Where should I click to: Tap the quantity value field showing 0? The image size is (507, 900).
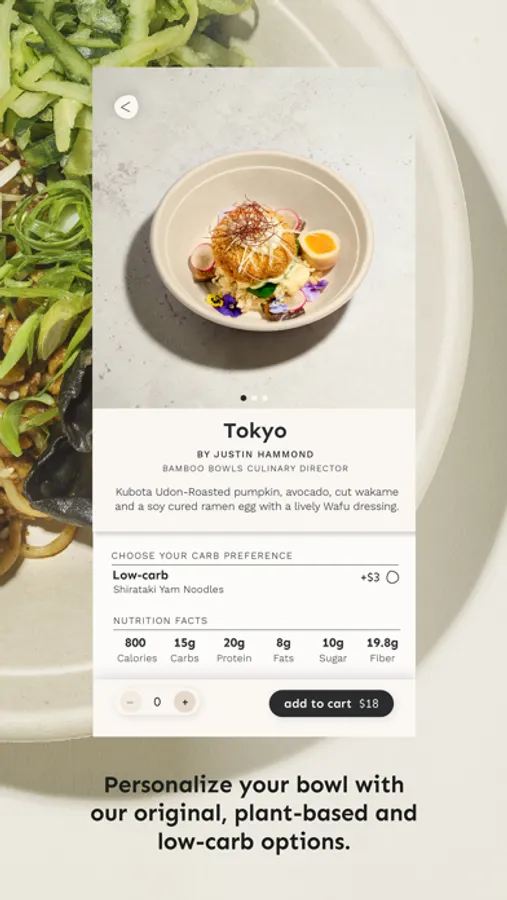point(157,702)
